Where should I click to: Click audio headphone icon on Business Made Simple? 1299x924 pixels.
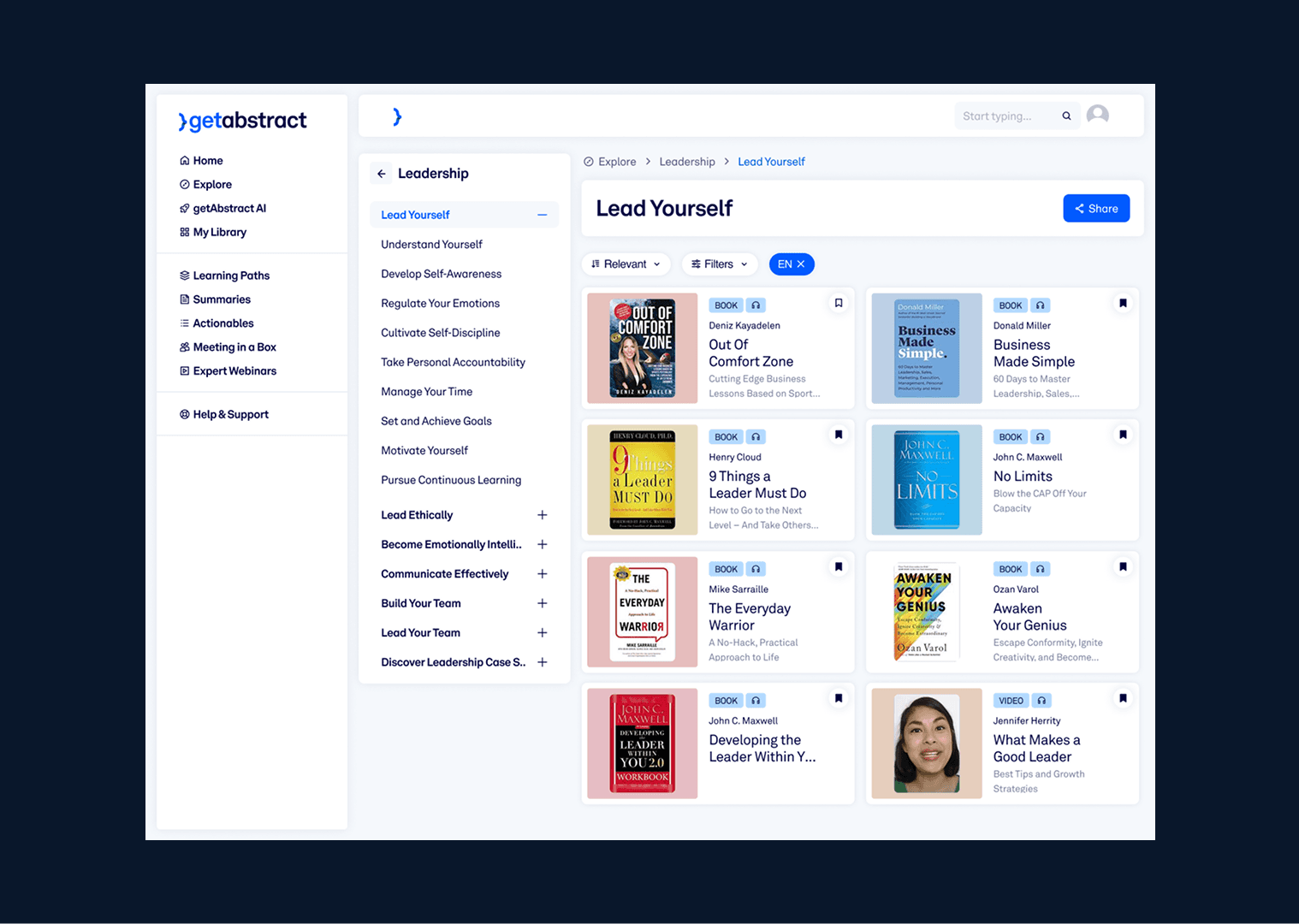point(1041,305)
